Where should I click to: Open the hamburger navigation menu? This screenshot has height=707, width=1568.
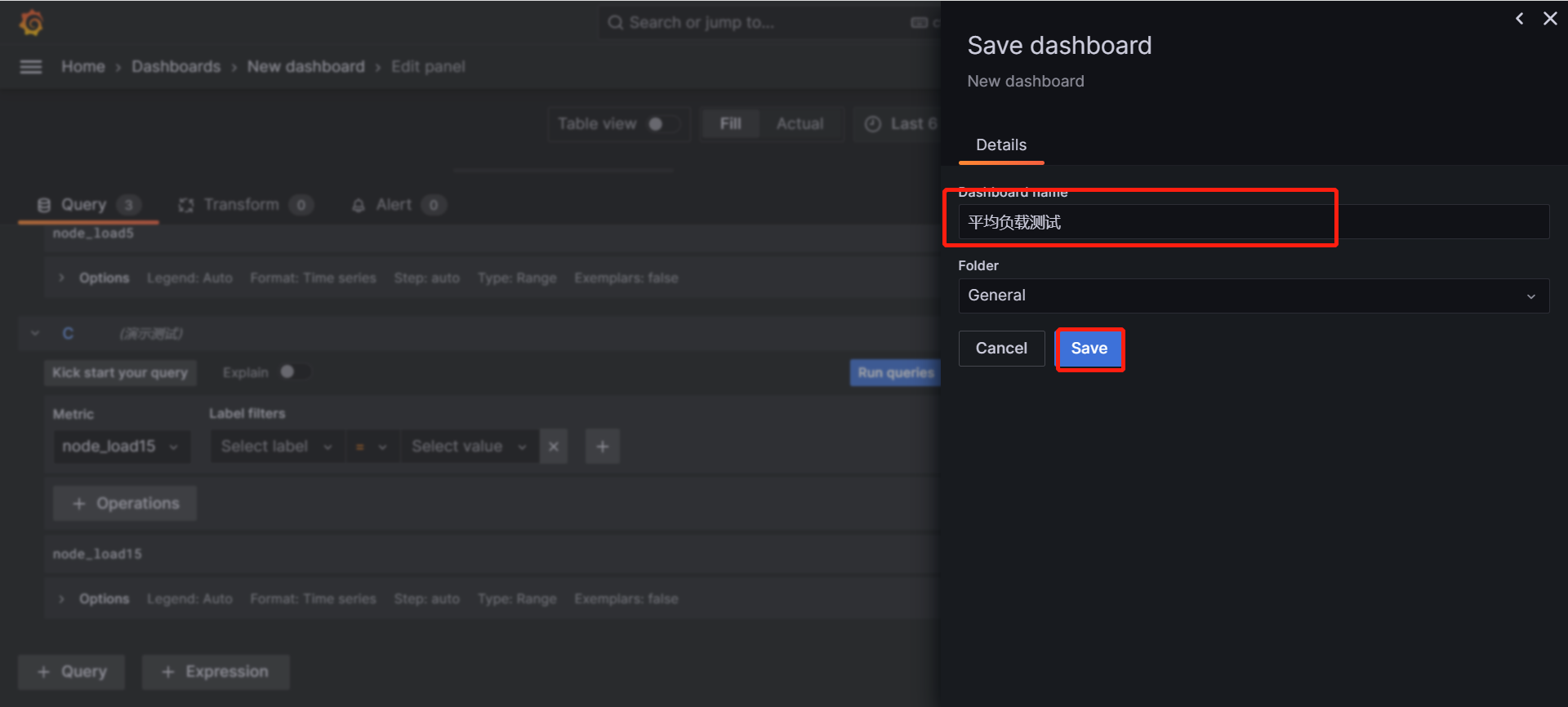[31, 67]
